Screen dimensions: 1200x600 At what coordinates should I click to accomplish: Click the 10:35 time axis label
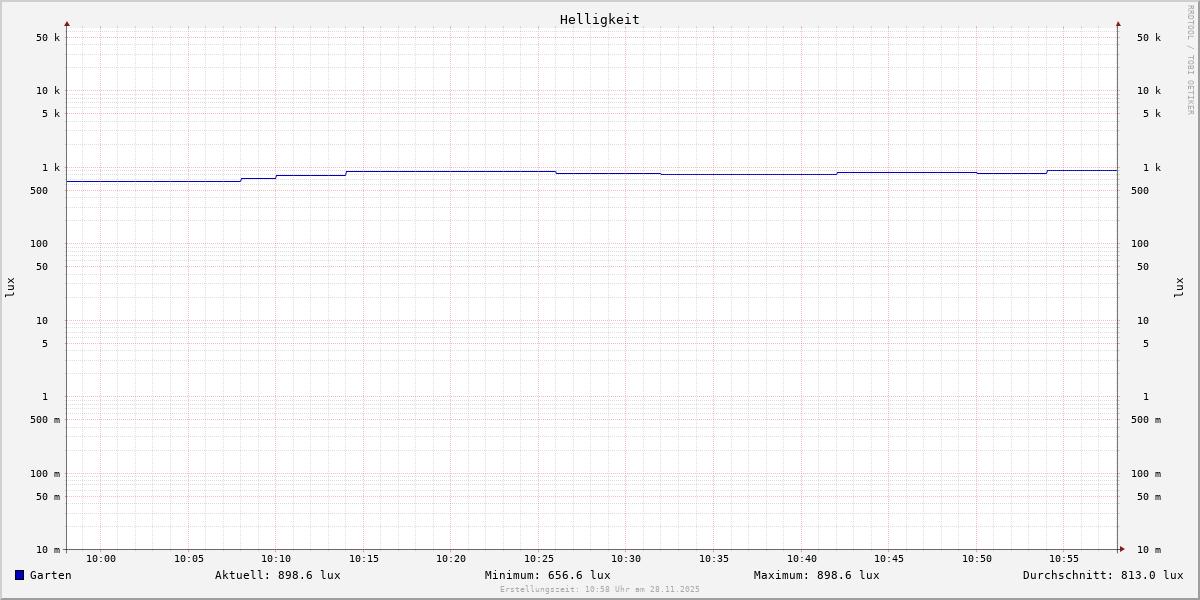click(x=714, y=559)
